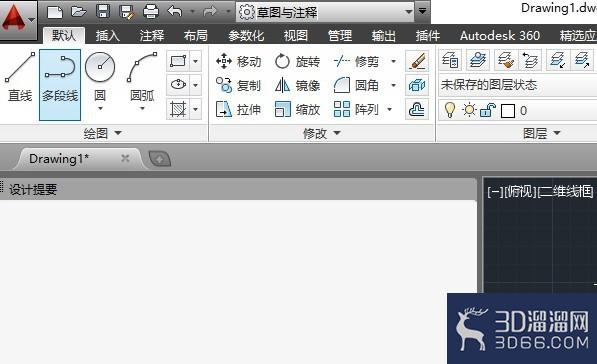Click the 移动 move command
Viewport: 597px width, 364px height.
[x=239, y=61]
